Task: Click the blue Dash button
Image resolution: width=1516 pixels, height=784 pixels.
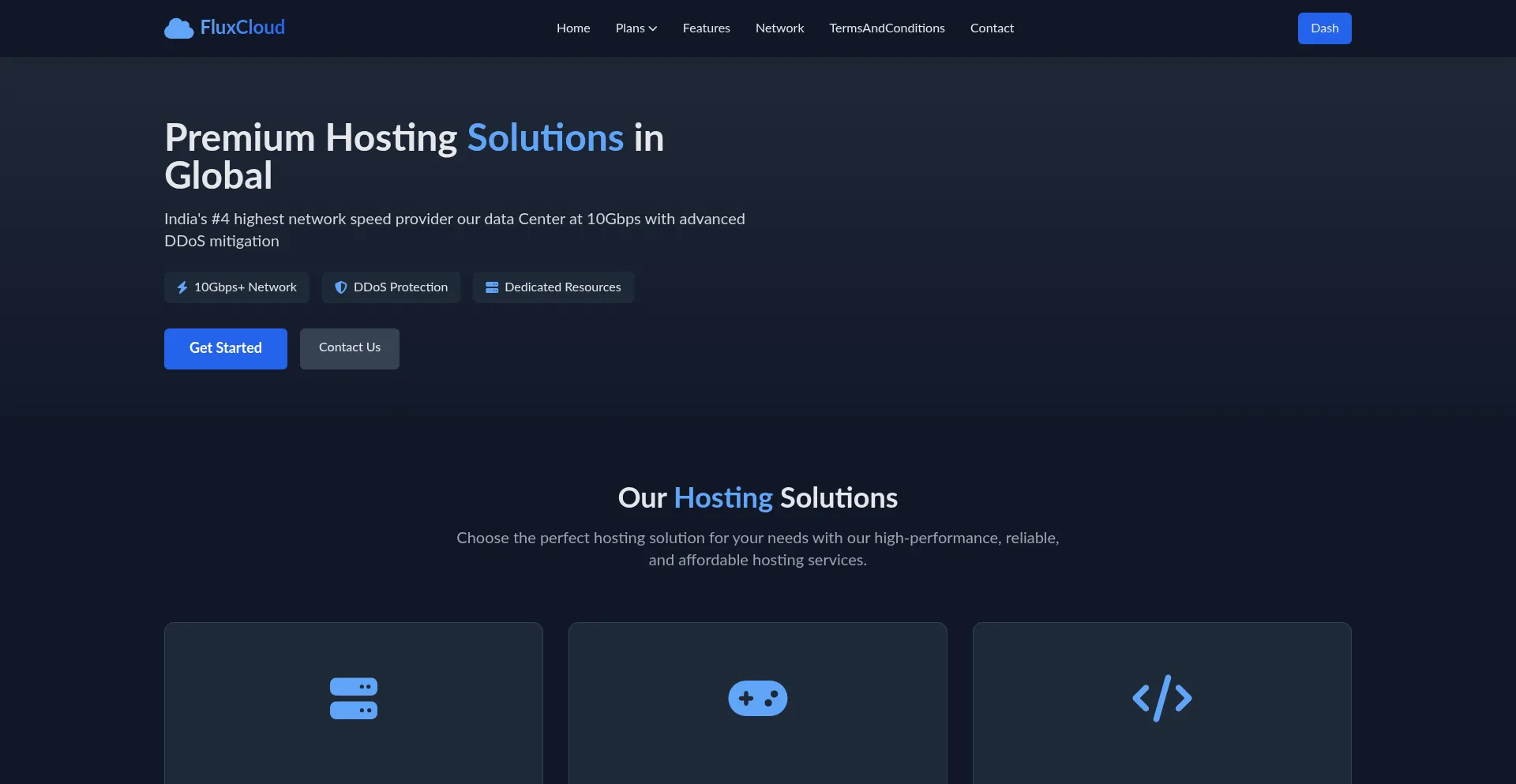Action: pyautogui.click(x=1324, y=28)
